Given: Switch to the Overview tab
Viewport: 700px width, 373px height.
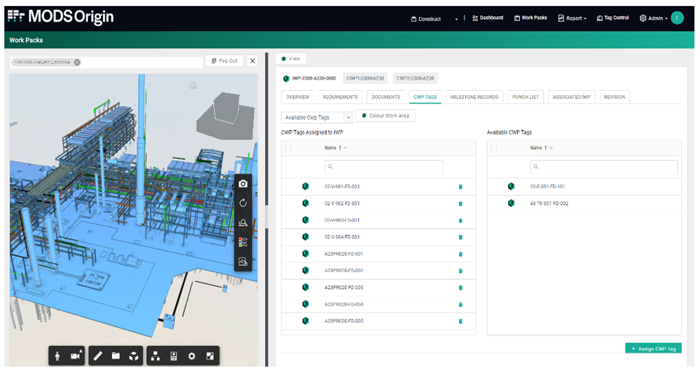Looking at the screenshot, I should 297,97.
